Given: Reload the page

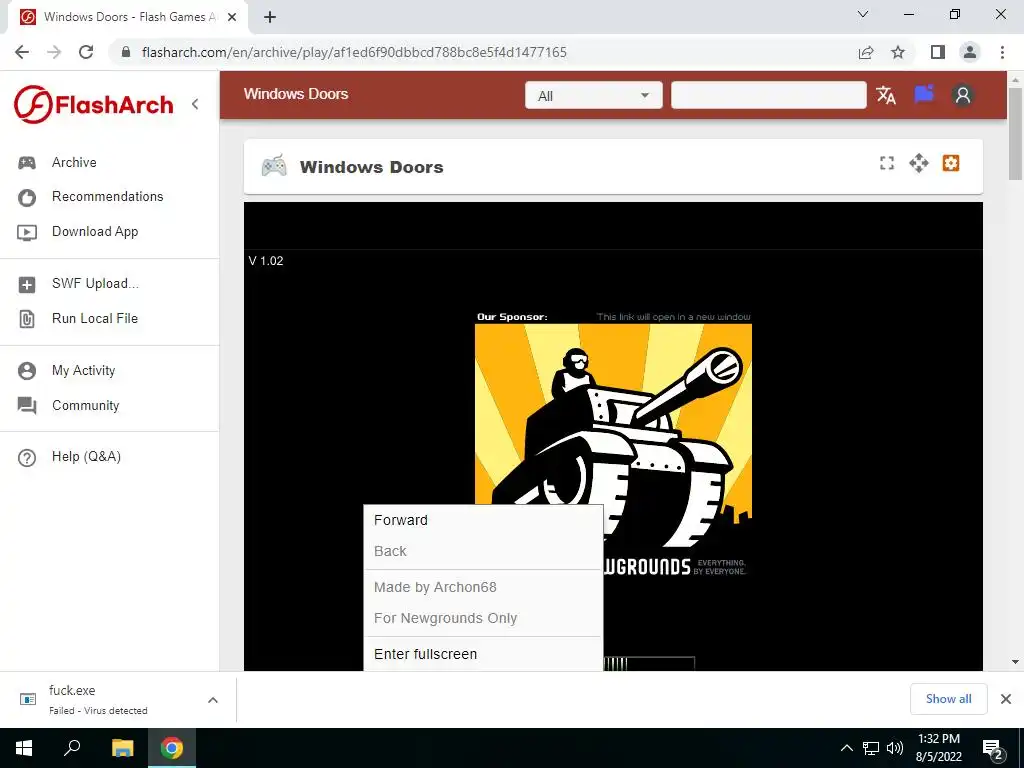Looking at the screenshot, I should (86, 52).
